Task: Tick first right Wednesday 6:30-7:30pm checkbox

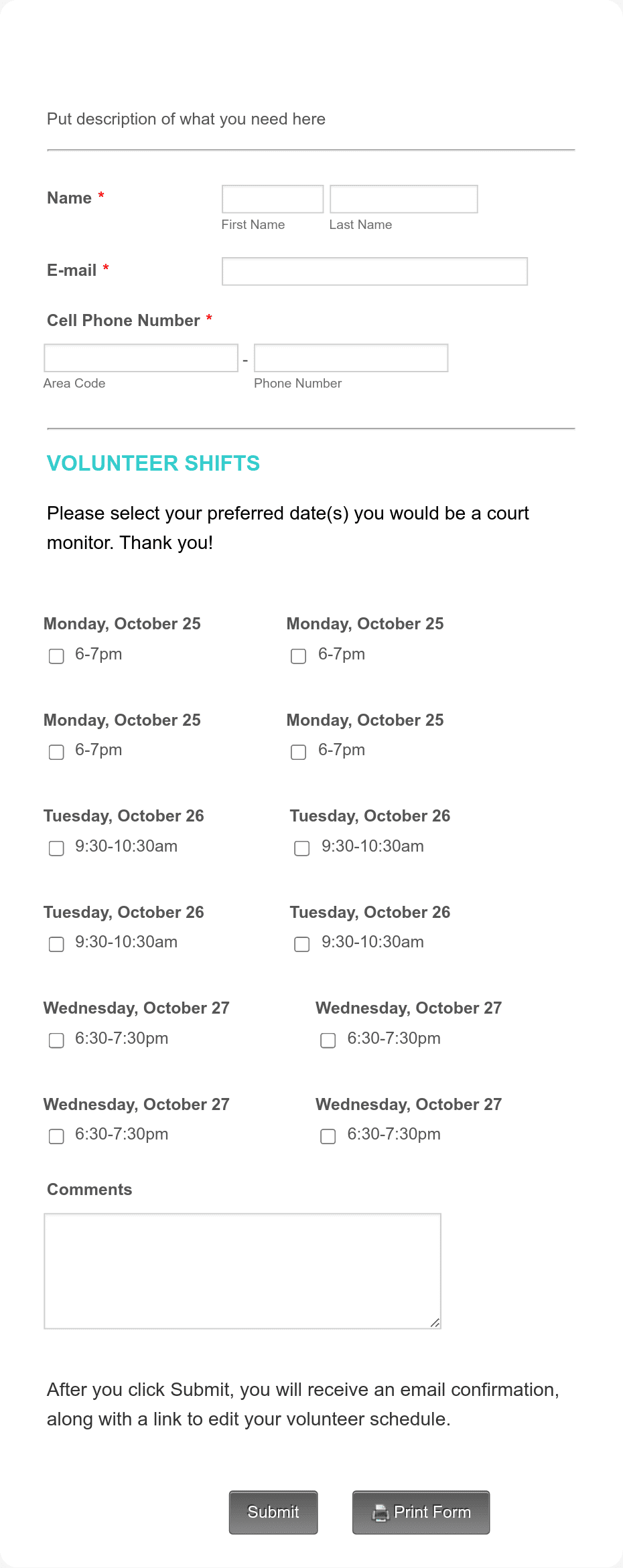Action: click(x=328, y=1040)
